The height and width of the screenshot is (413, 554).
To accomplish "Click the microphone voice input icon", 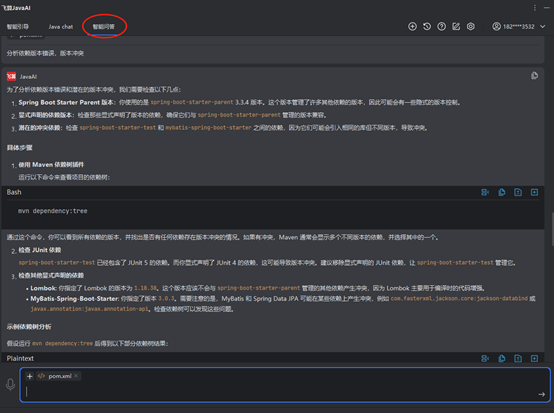I will [x=10, y=385].
